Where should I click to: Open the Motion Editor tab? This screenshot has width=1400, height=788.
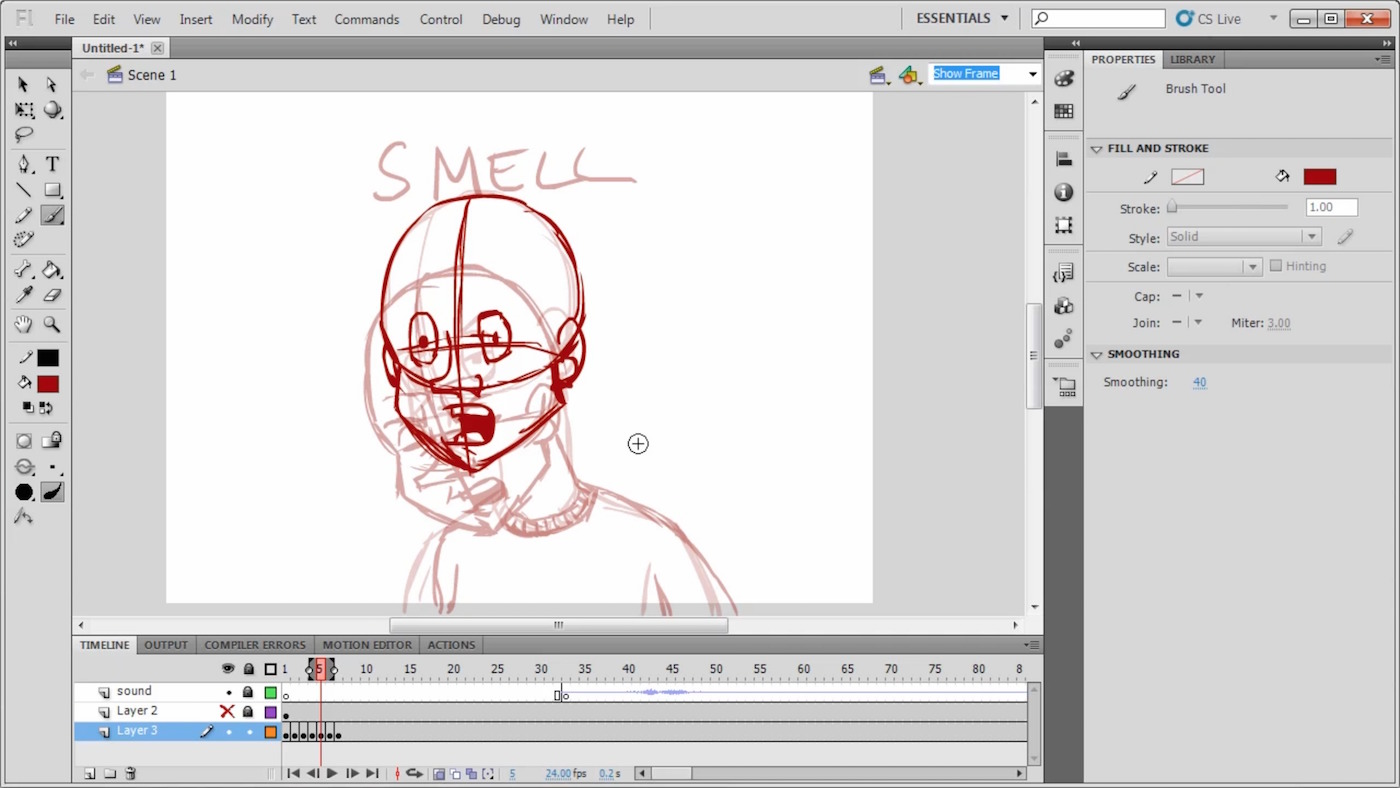pyautogui.click(x=366, y=645)
